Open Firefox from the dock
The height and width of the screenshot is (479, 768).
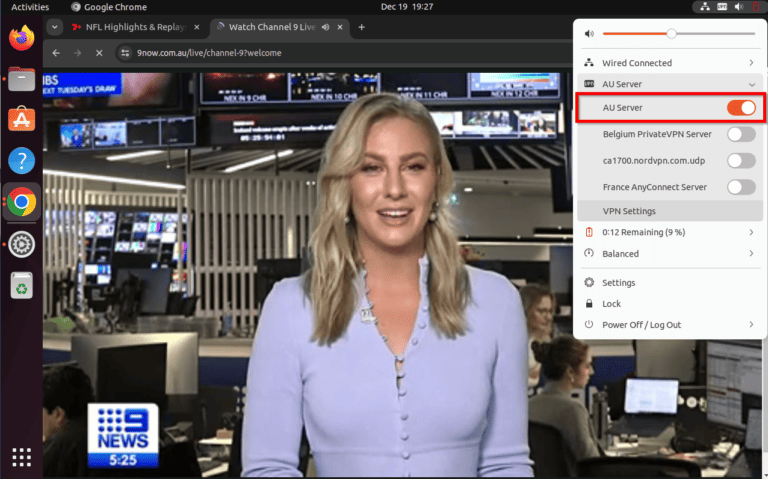(x=21, y=38)
